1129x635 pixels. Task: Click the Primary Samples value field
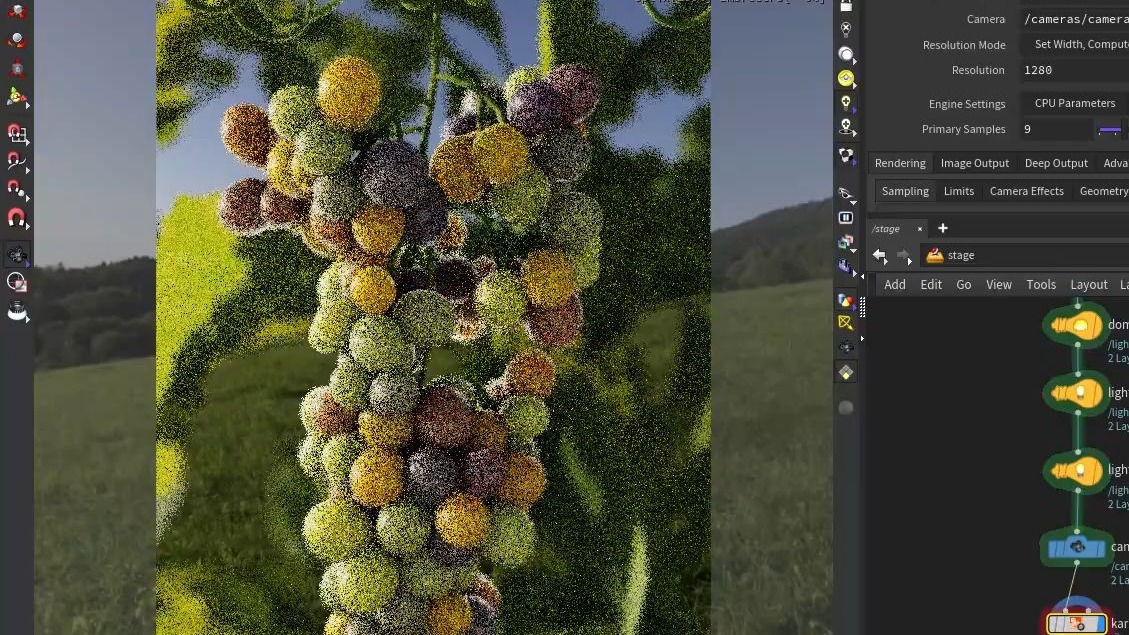coord(1056,129)
